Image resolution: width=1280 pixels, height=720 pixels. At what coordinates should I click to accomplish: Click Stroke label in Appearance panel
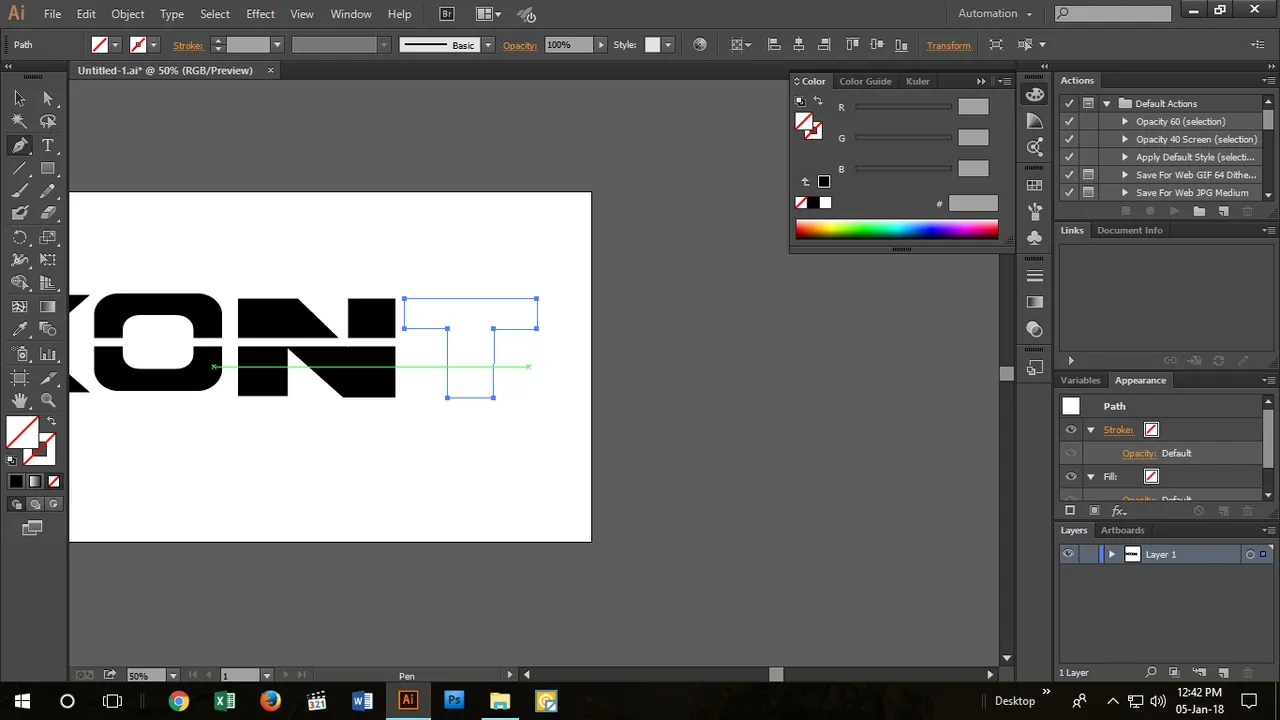point(1118,430)
